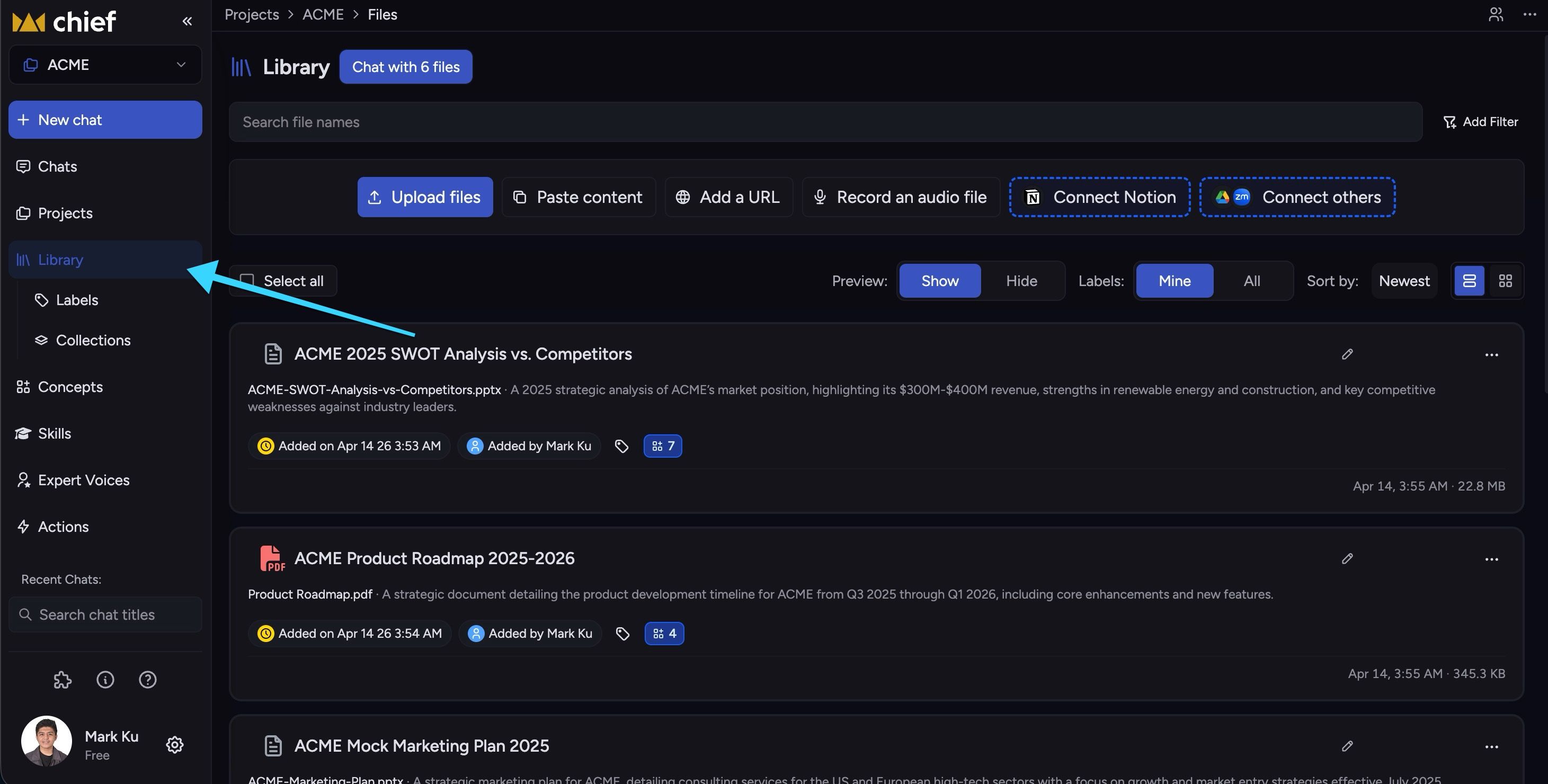The width and height of the screenshot is (1548, 784).
Task: Click Connect others button
Action: pos(1297,197)
